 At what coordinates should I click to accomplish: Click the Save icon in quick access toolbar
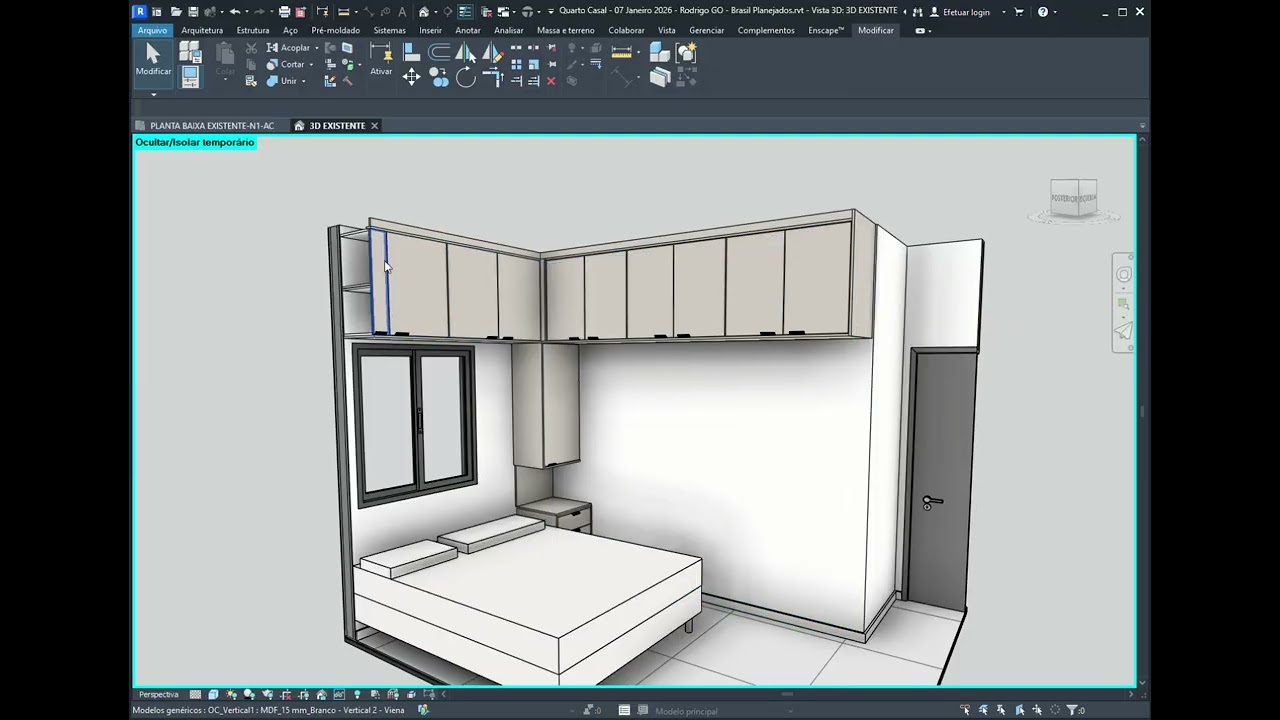click(x=194, y=12)
